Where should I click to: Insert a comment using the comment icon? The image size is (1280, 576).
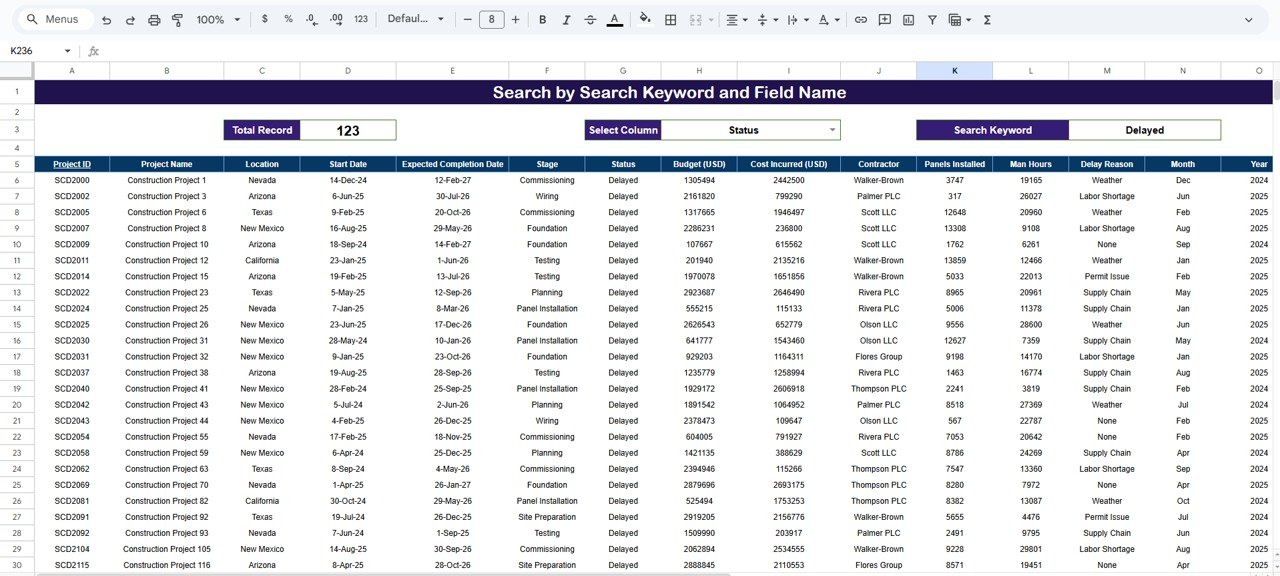[x=884, y=19]
